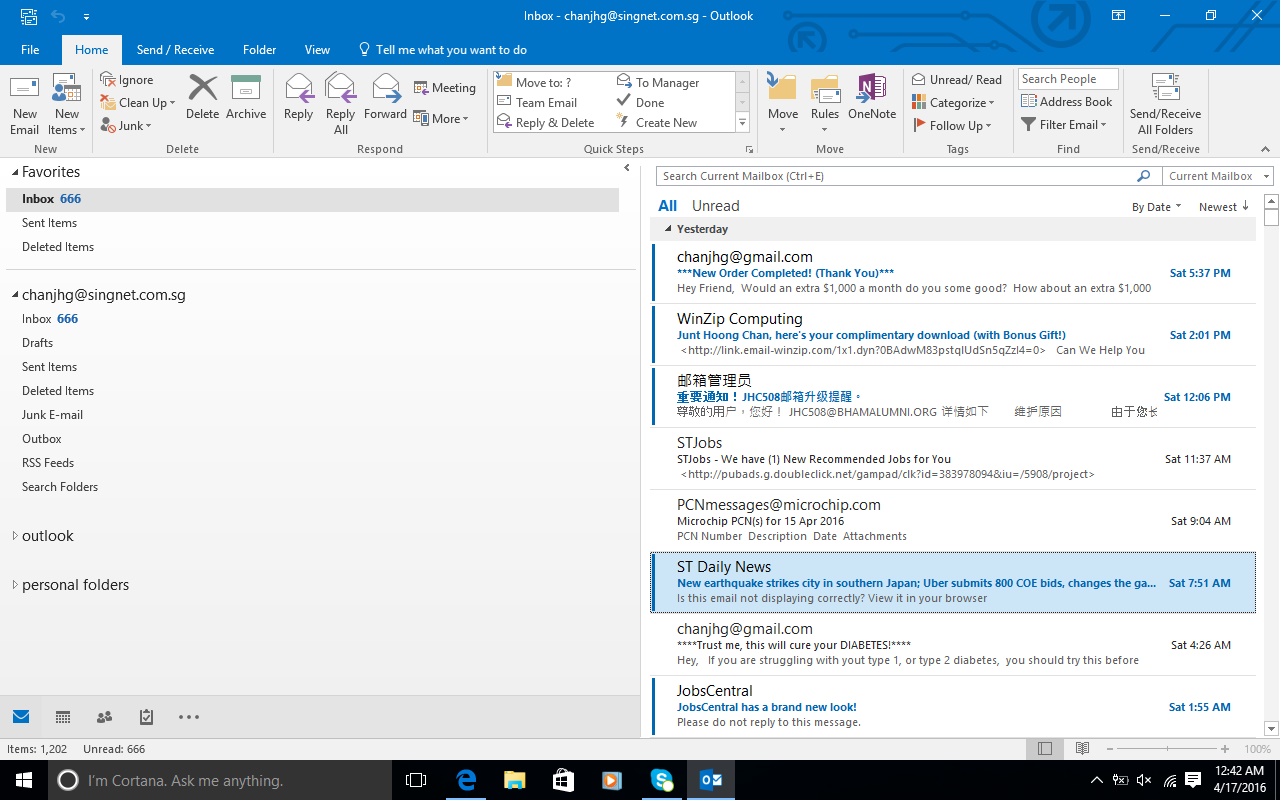Run the Reply & Delete quick step
This screenshot has height=804, width=1281.
pyautogui.click(x=546, y=123)
